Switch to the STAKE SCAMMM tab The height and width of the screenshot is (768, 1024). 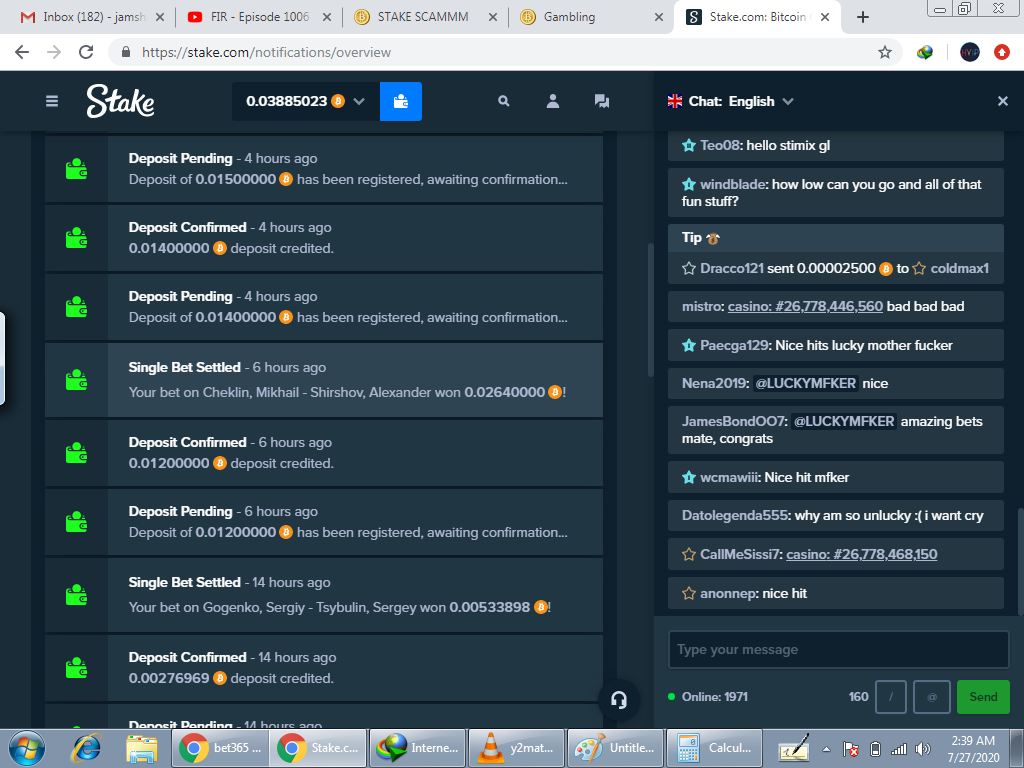423,17
